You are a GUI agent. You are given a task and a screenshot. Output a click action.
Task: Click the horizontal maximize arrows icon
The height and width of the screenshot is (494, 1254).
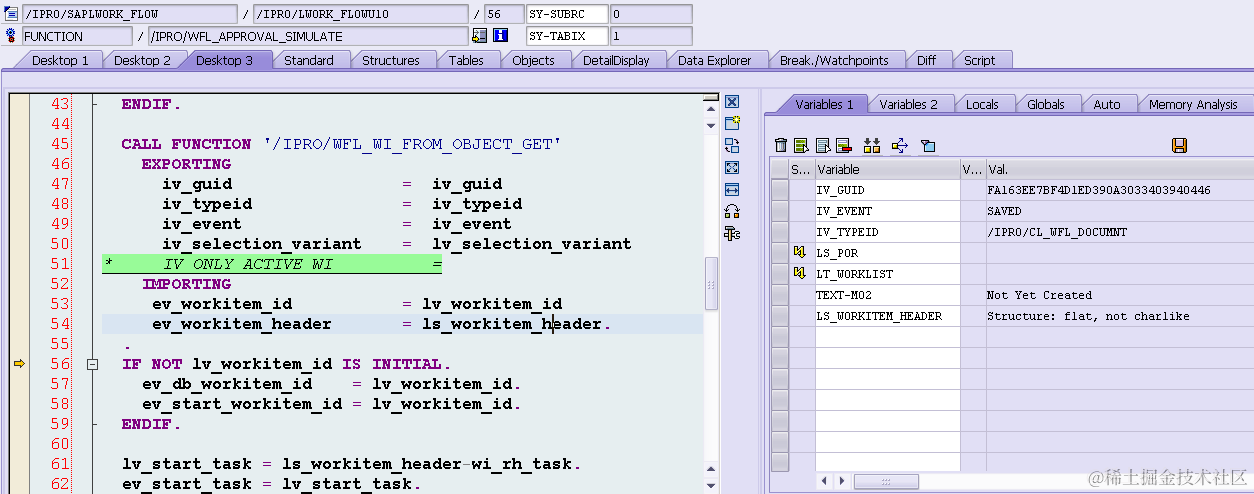coord(731,189)
